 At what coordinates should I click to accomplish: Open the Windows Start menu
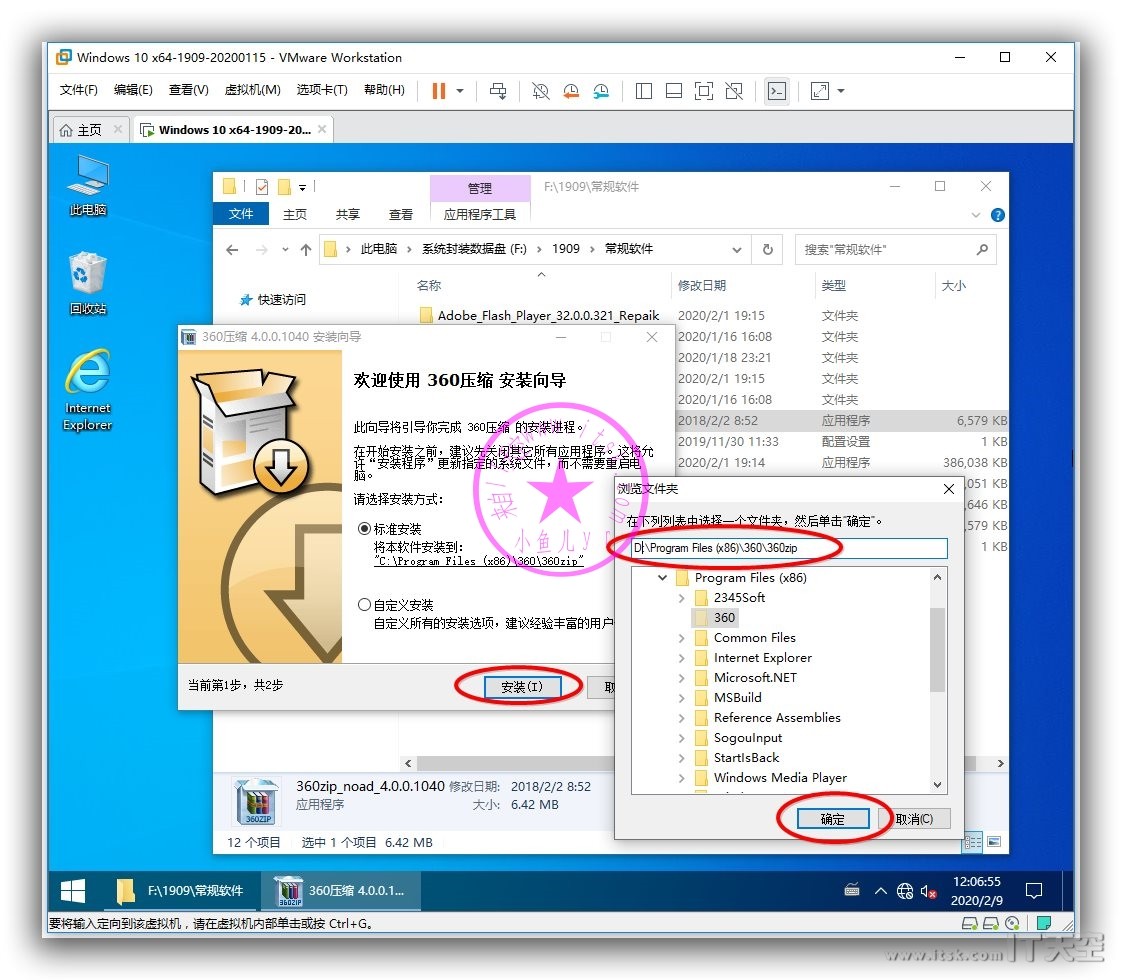pos(73,891)
